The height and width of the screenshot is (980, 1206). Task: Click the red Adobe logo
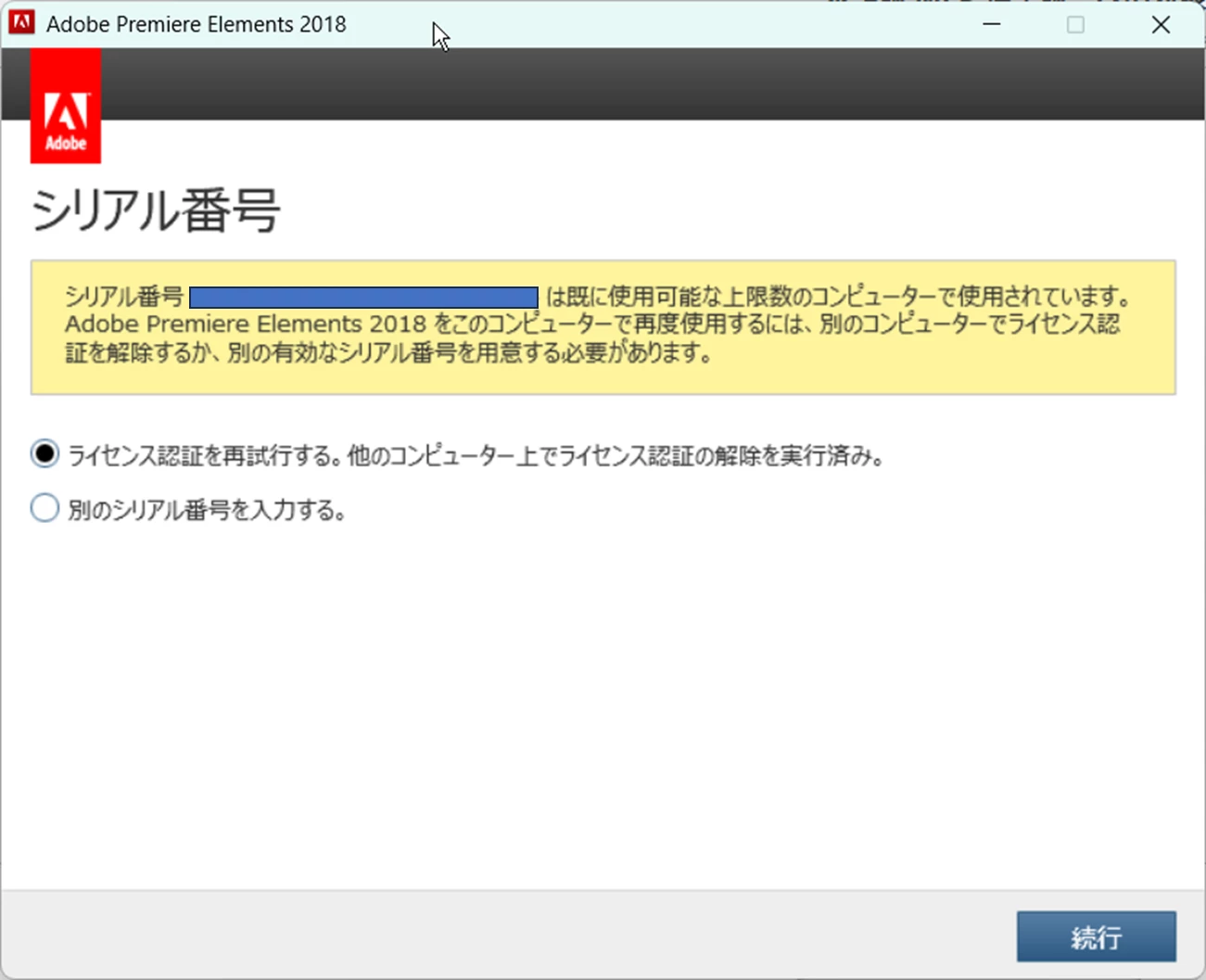click(x=66, y=106)
